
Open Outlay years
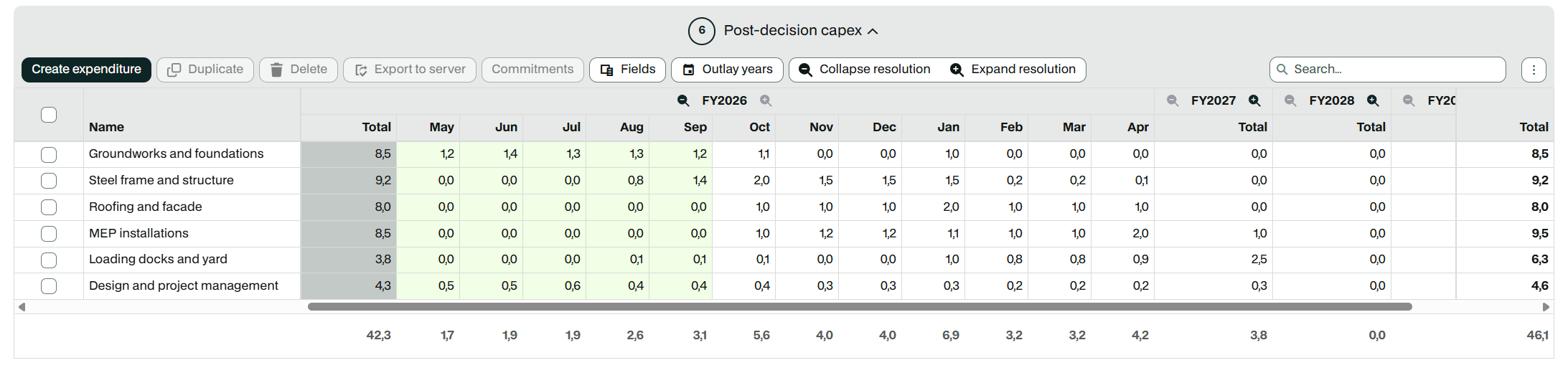[727, 70]
